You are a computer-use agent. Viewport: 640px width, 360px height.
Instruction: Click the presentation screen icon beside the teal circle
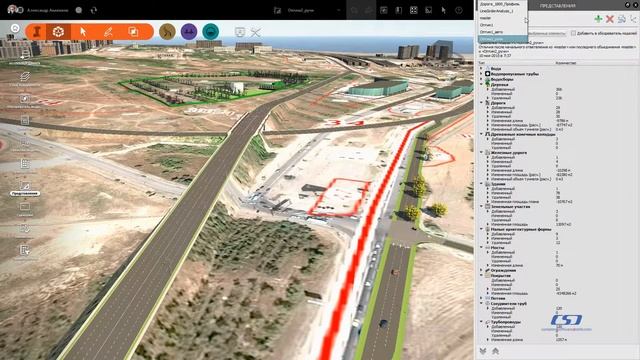[240, 32]
